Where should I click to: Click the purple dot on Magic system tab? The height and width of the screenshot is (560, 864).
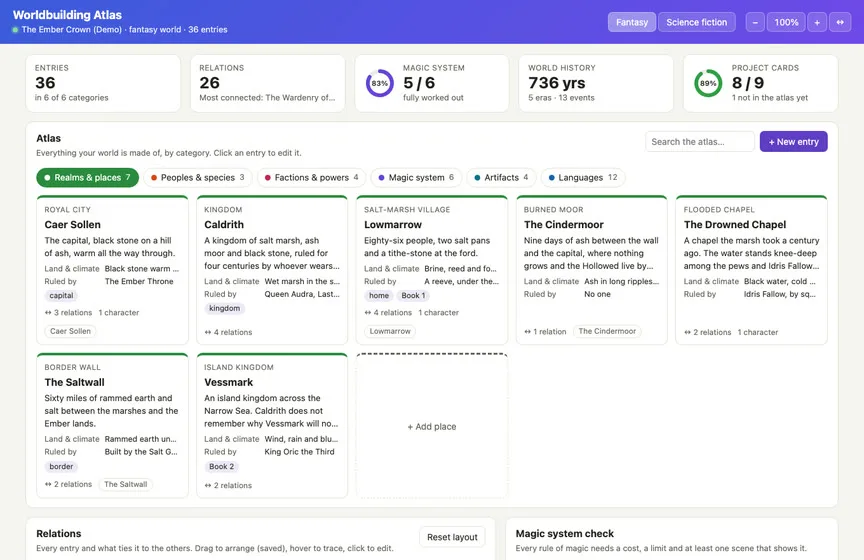click(381, 177)
